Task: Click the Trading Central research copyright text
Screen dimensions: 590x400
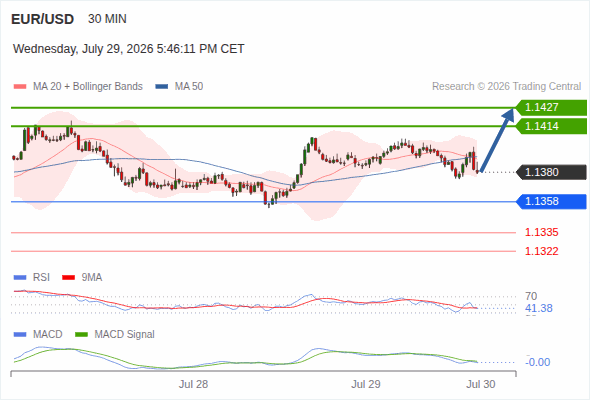Action: point(506,87)
